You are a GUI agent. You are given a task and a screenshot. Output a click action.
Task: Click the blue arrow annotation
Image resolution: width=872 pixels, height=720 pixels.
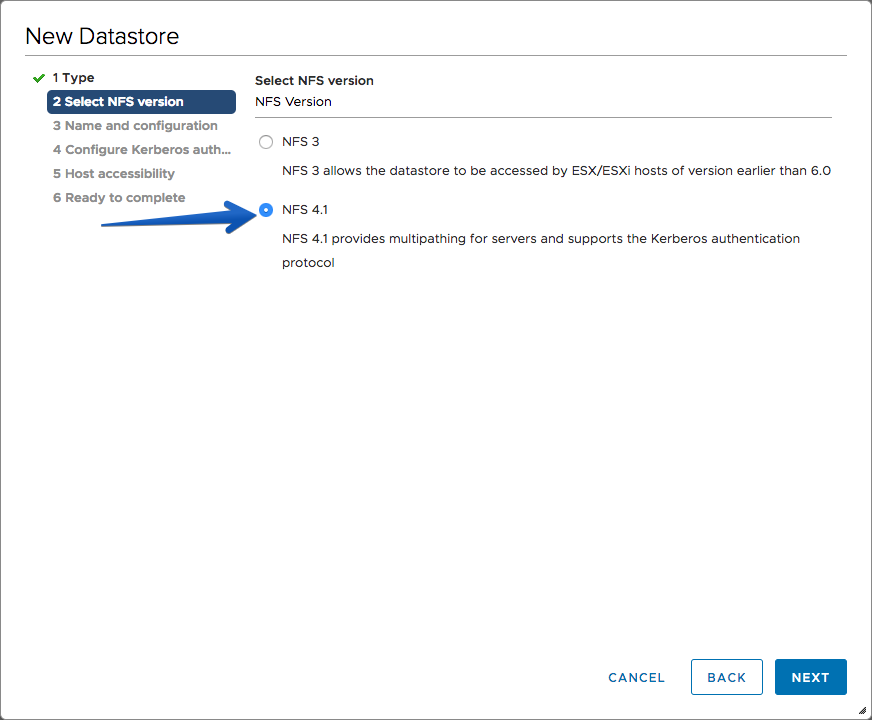click(x=179, y=217)
